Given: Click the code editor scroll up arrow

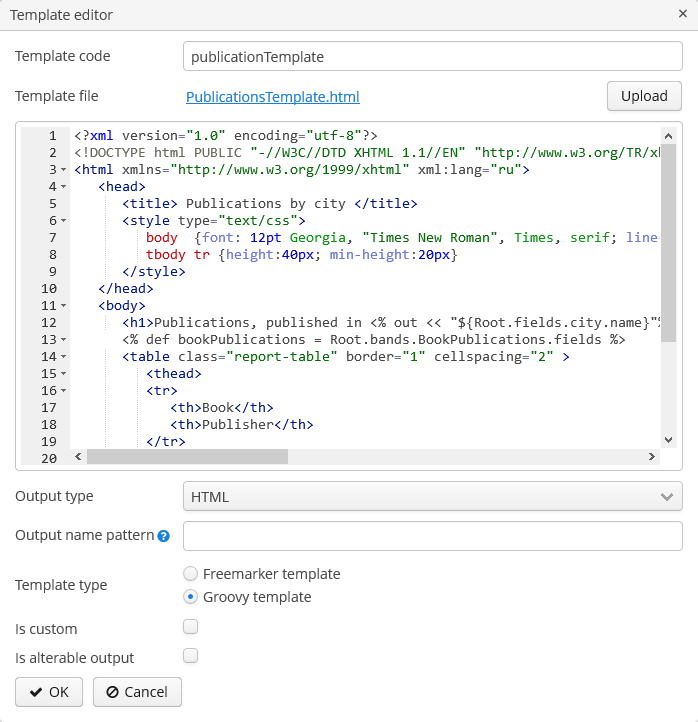Looking at the screenshot, I should click(669, 136).
